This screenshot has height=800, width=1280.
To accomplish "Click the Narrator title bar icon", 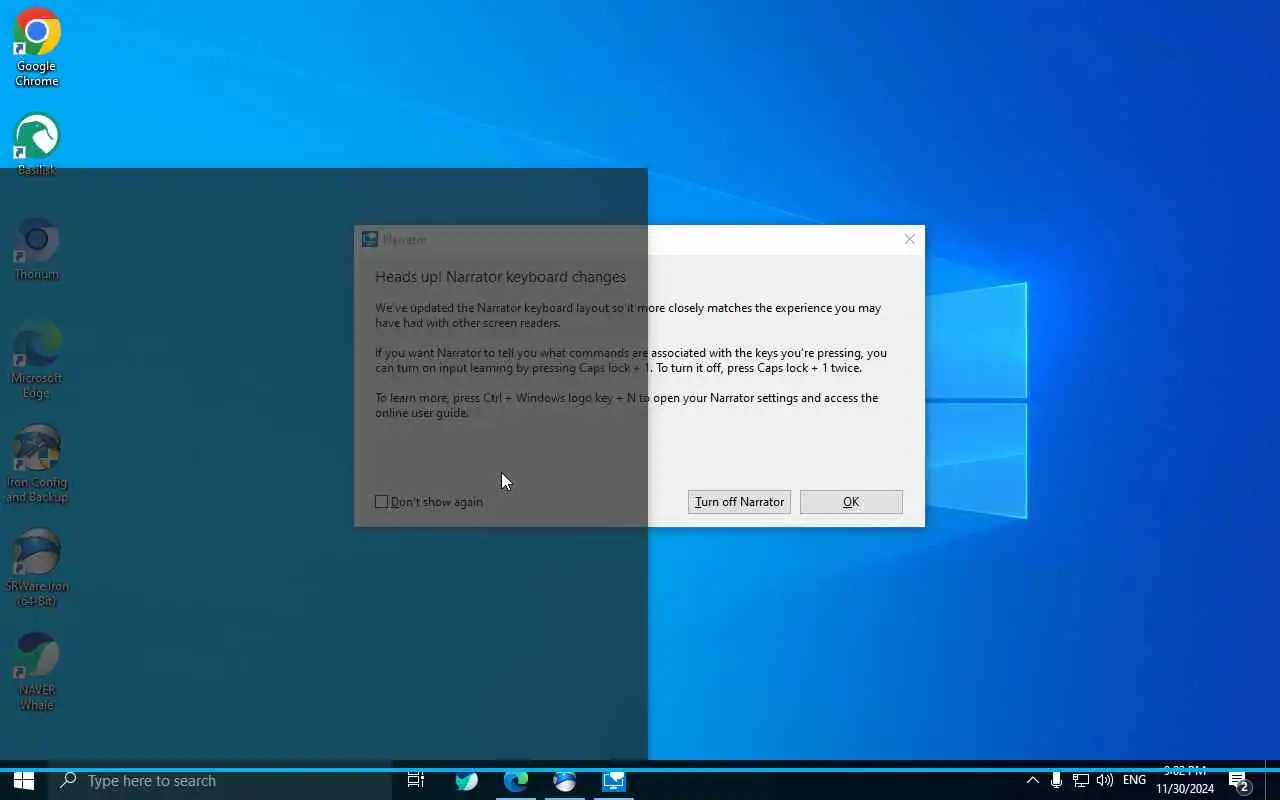I will click(x=370, y=239).
